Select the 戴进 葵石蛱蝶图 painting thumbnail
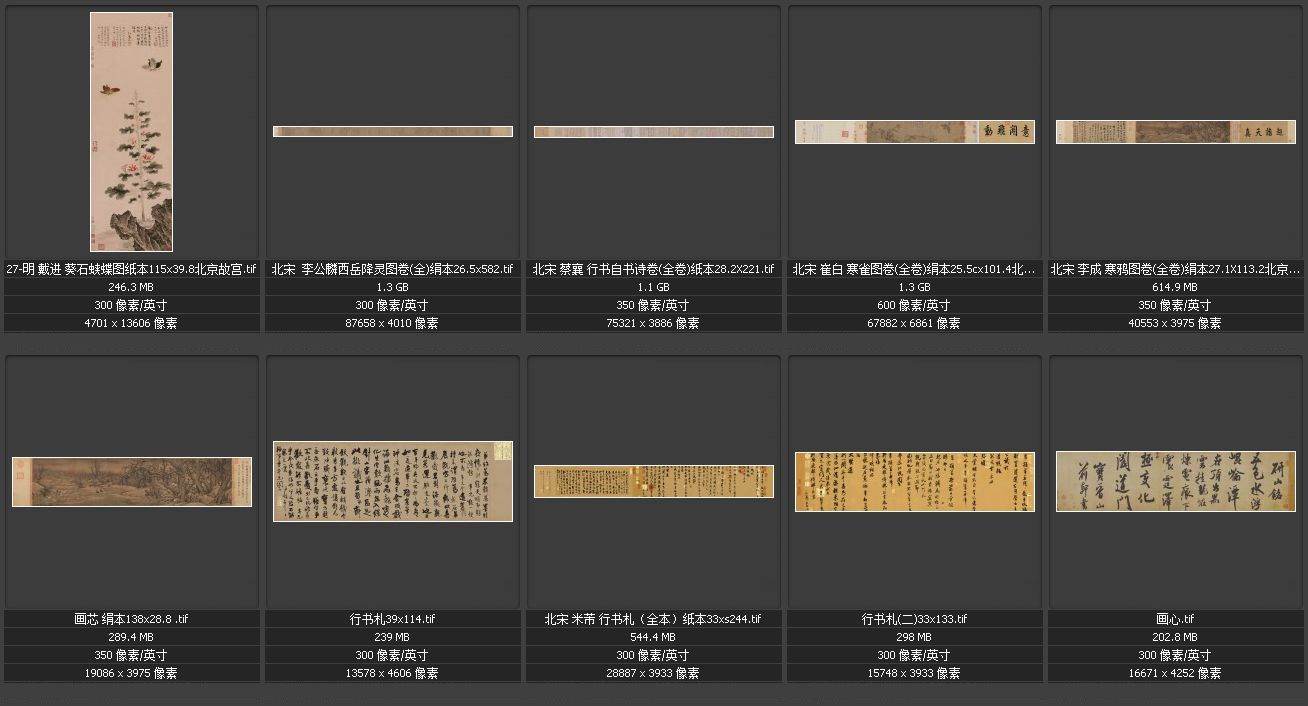Screen dimensions: 1308x706 point(131,132)
